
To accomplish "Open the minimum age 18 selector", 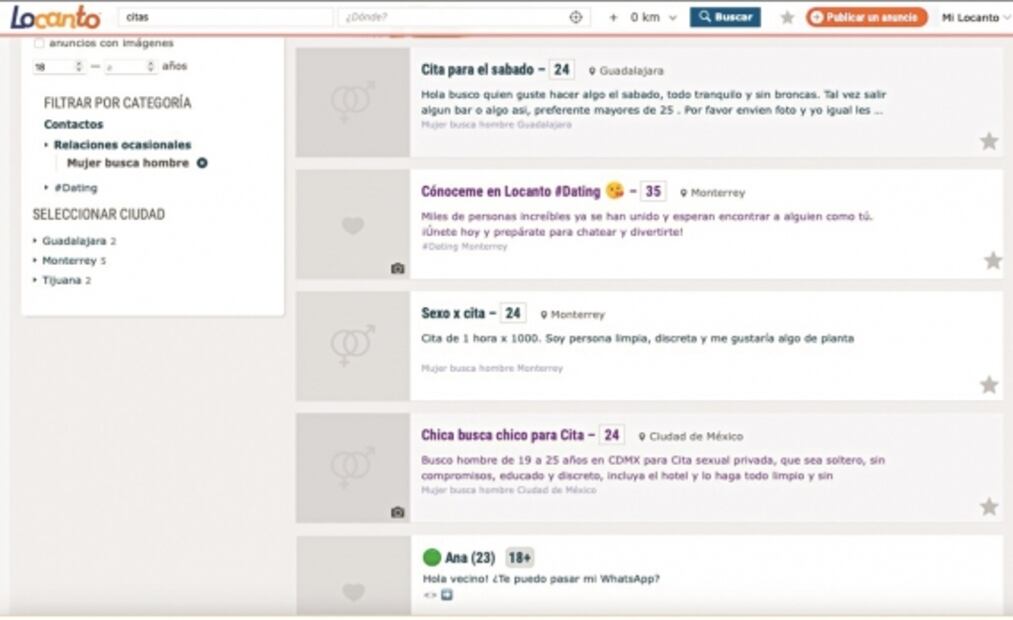I will pyautogui.click(x=58, y=67).
